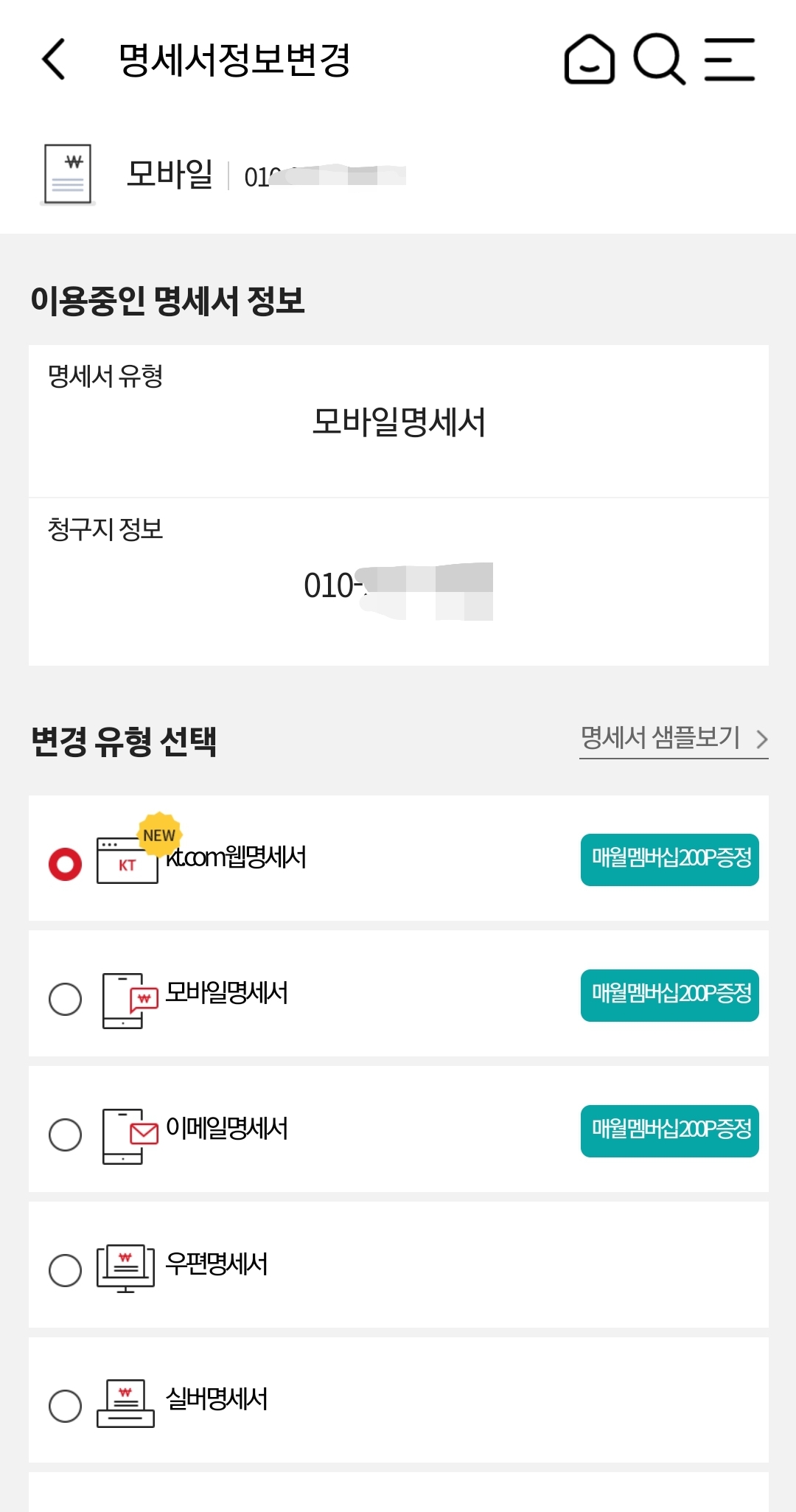Tap the bill document icon beside 모바일
Image resolution: width=796 pixels, height=1512 pixels.
click(x=68, y=174)
